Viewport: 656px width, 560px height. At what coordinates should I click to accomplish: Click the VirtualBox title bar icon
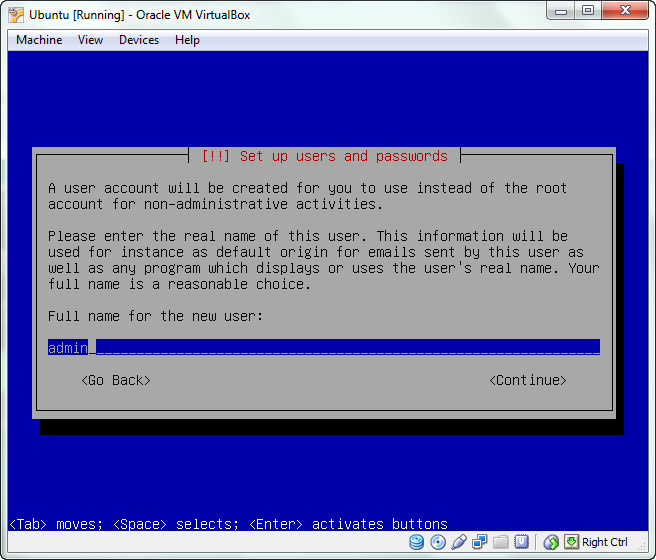16,15
